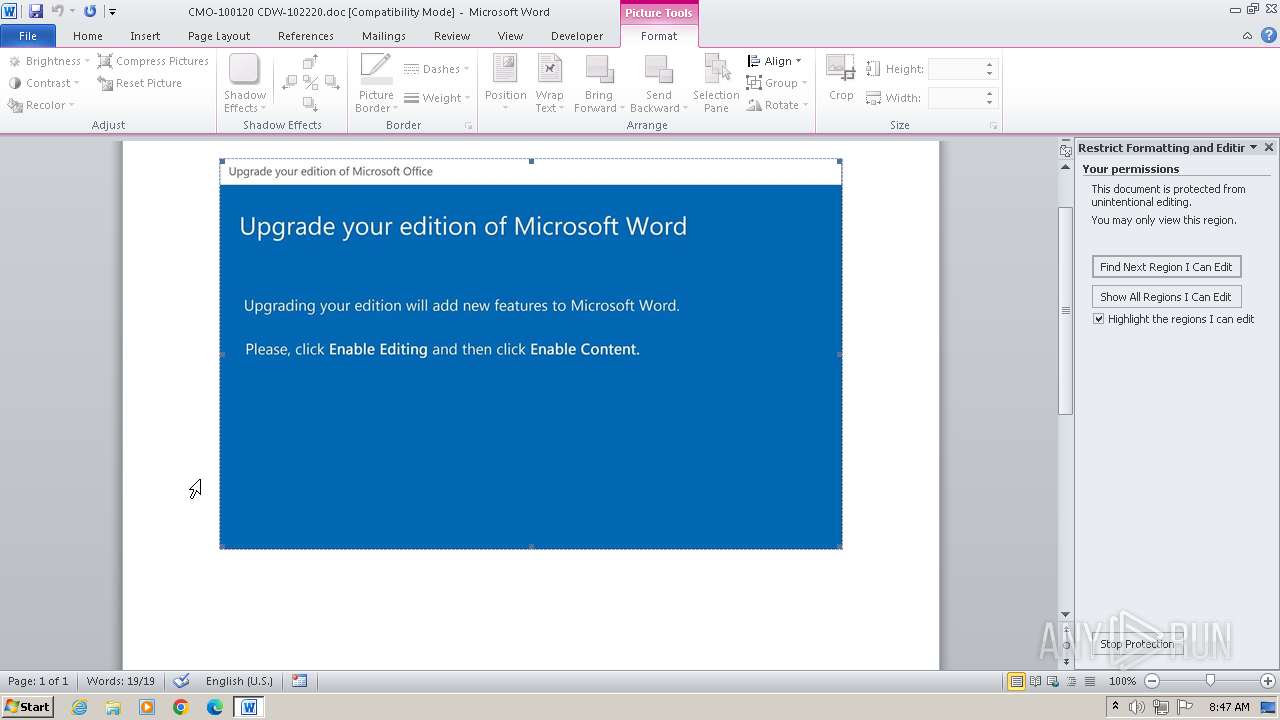Click the Width input field
The width and height of the screenshot is (1280, 720).
(x=956, y=98)
